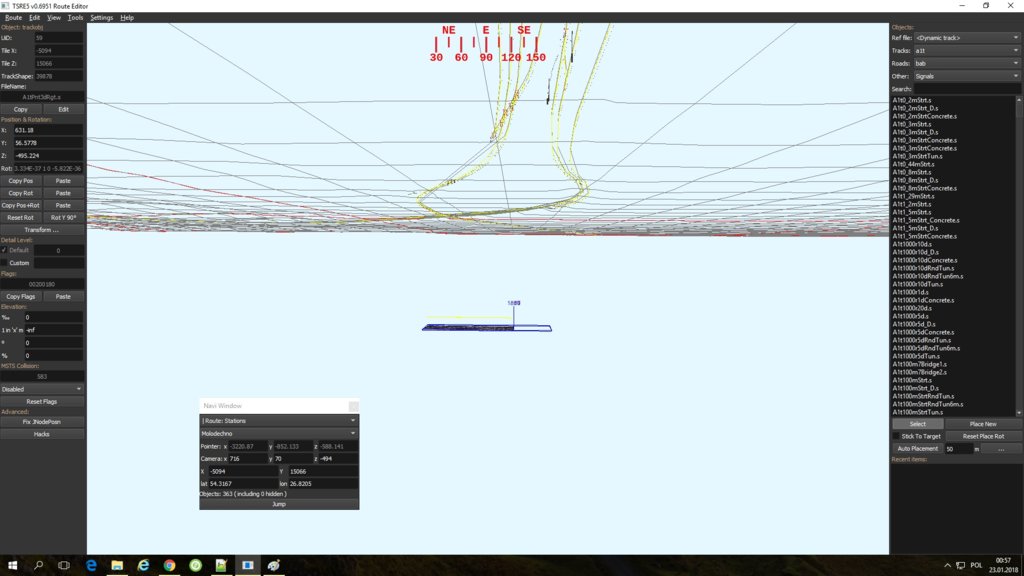Image resolution: width=1024 pixels, height=576 pixels.
Task: Expand the MSTS Collision Disabled dropdown
Action: pos(43,389)
